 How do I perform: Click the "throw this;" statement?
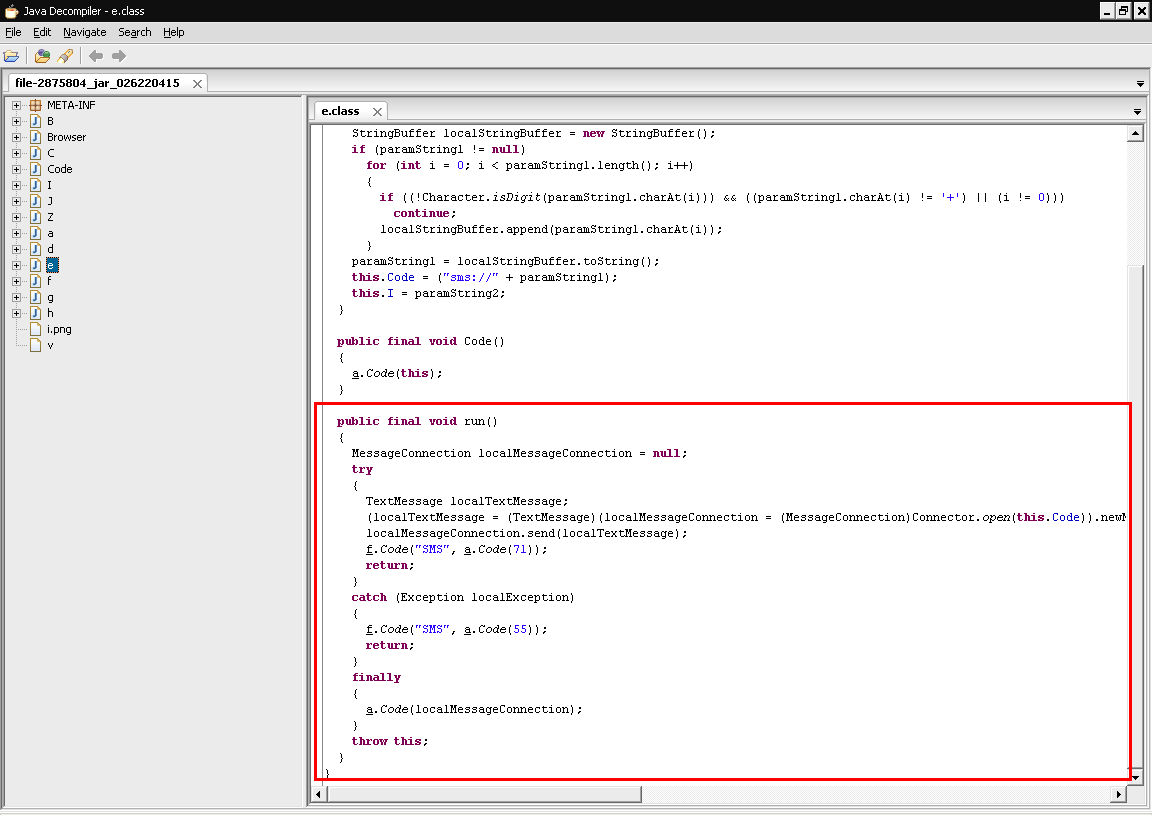pyautogui.click(x=389, y=741)
